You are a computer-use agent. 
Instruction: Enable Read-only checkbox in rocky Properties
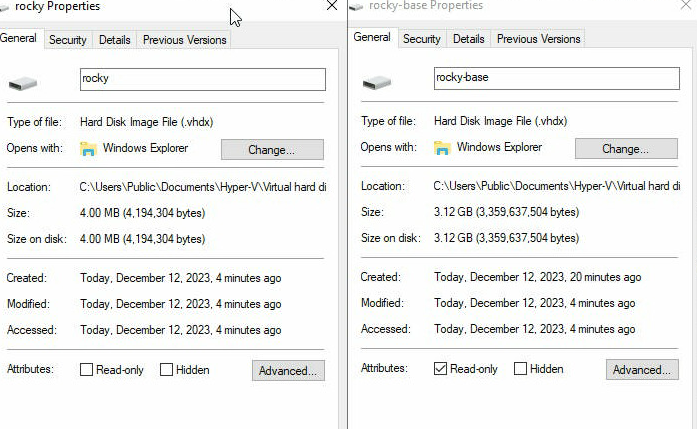pyautogui.click(x=87, y=370)
